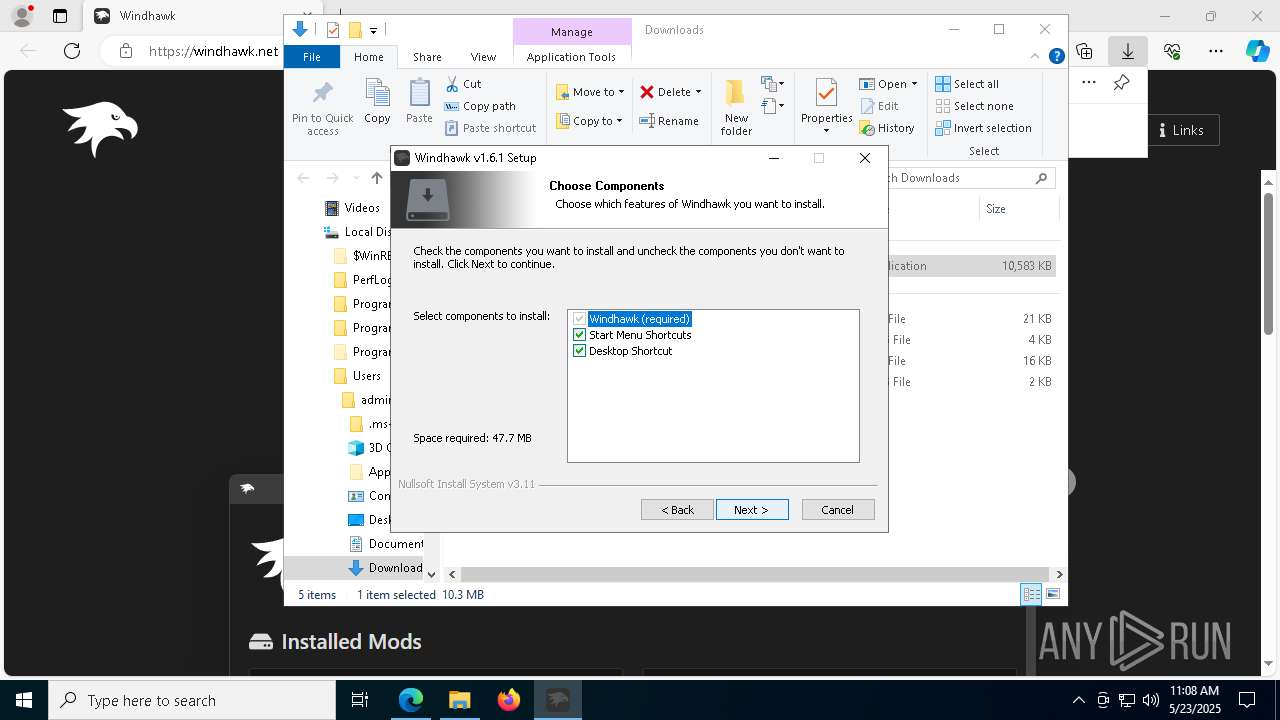Click the Links button on webpage
Image resolution: width=1280 pixels, height=720 pixels.
1181,130
